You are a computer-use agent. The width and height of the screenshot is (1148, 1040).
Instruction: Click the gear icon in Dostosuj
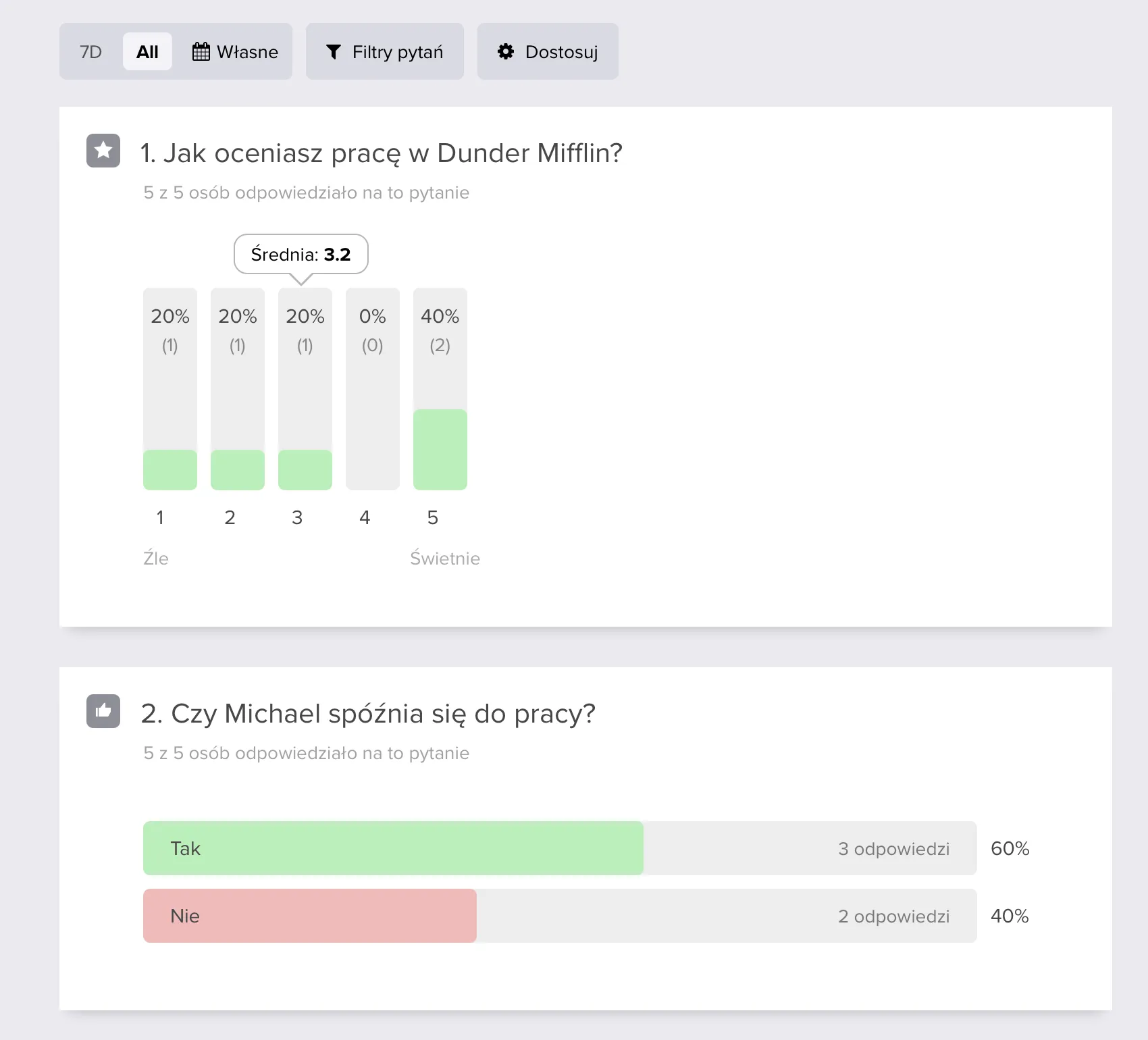[x=506, y=51]
